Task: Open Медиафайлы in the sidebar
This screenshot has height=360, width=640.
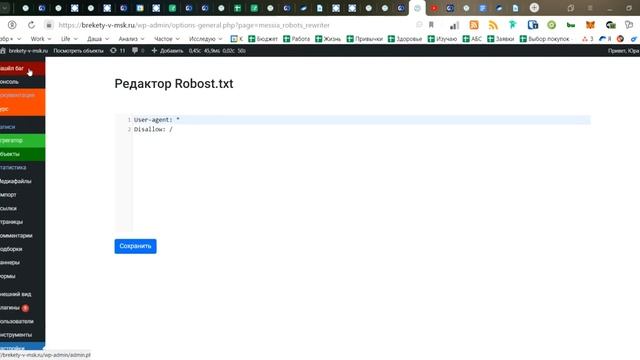Action: pos(22,181)
